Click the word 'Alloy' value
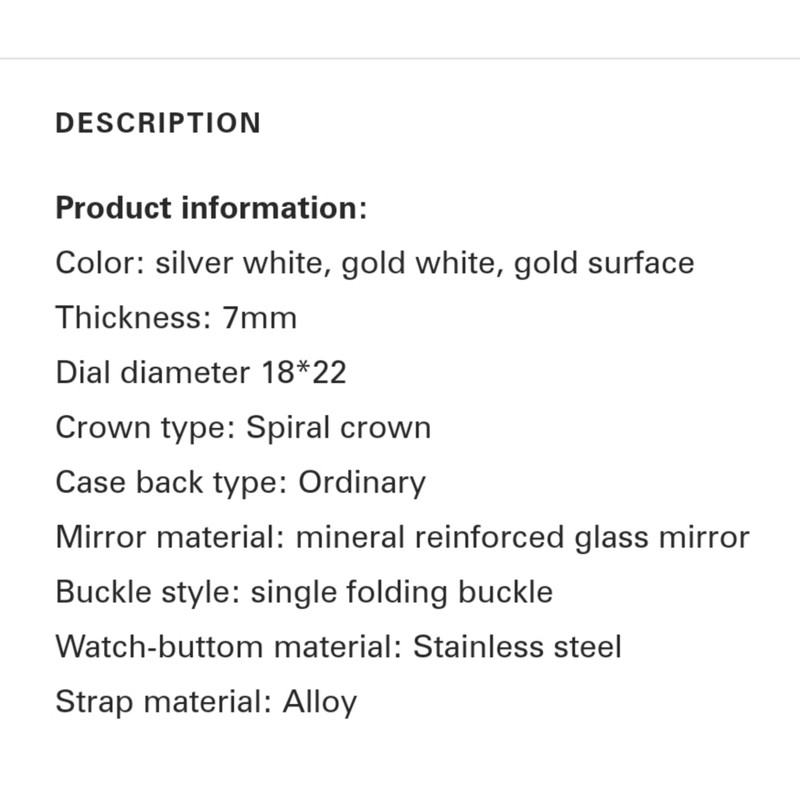 point(320,703)
